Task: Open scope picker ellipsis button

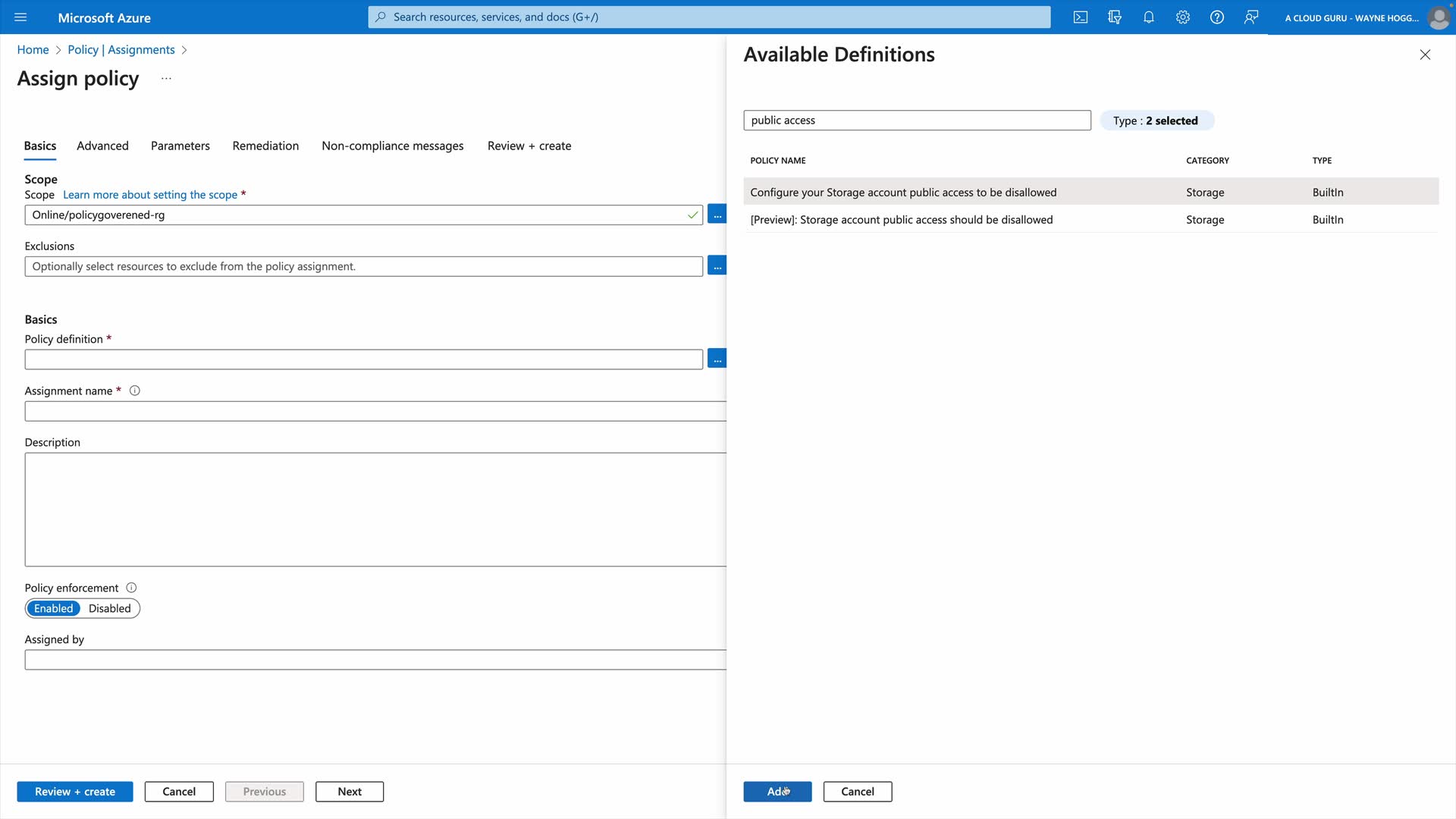Action: (x=717, y=215)
